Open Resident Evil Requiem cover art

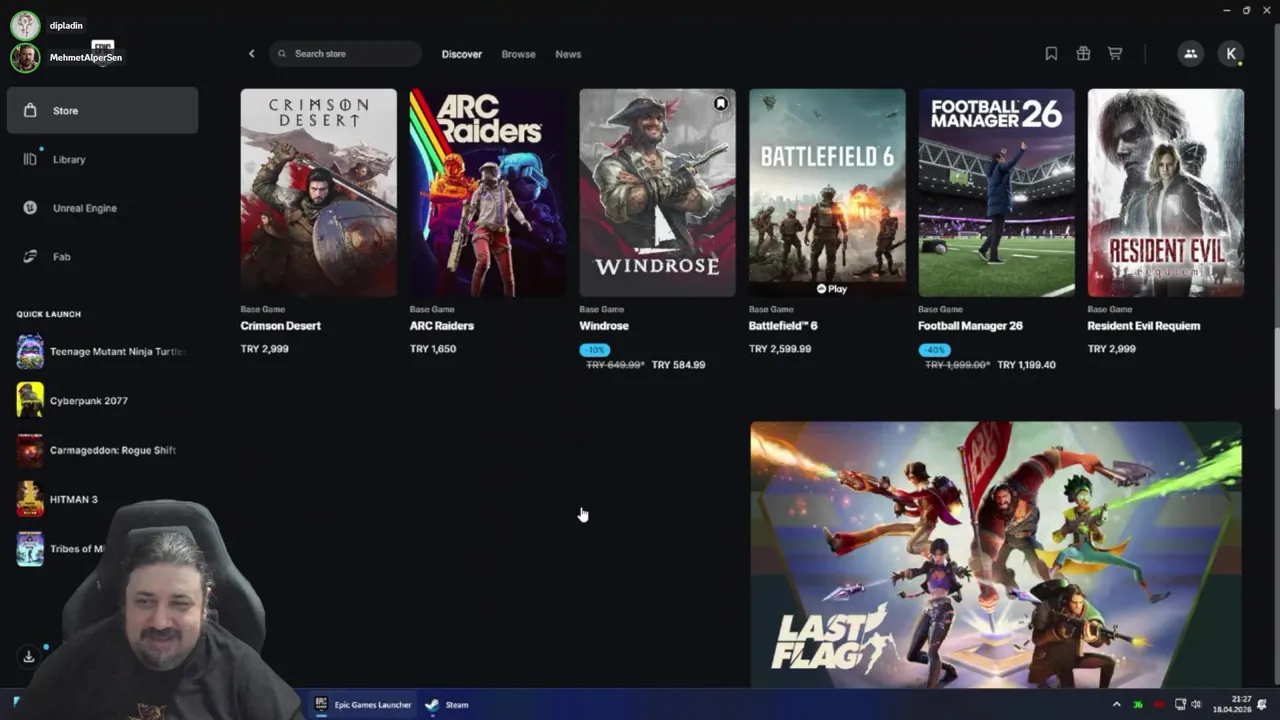pos(1166,192)
